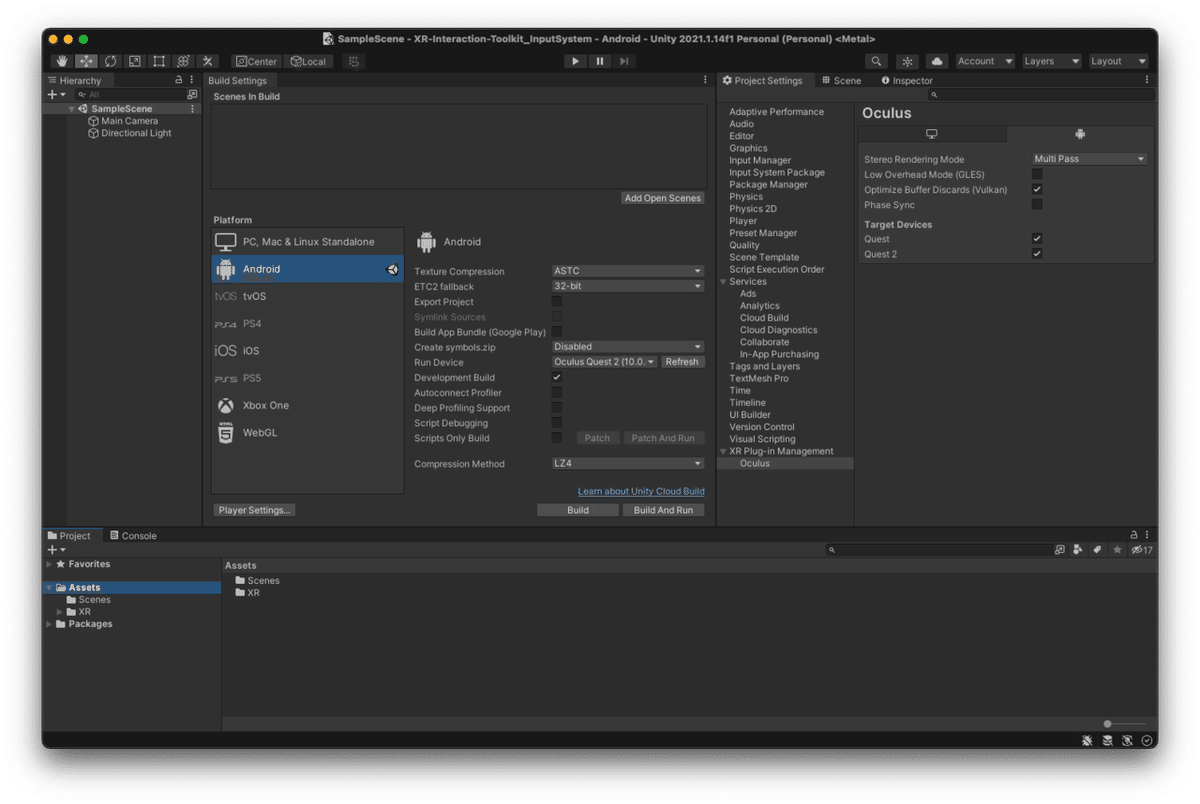The image size is (1200, 804).
Task: Select the Scale tool
Action: pyautogui.click(x=134, y=61)
